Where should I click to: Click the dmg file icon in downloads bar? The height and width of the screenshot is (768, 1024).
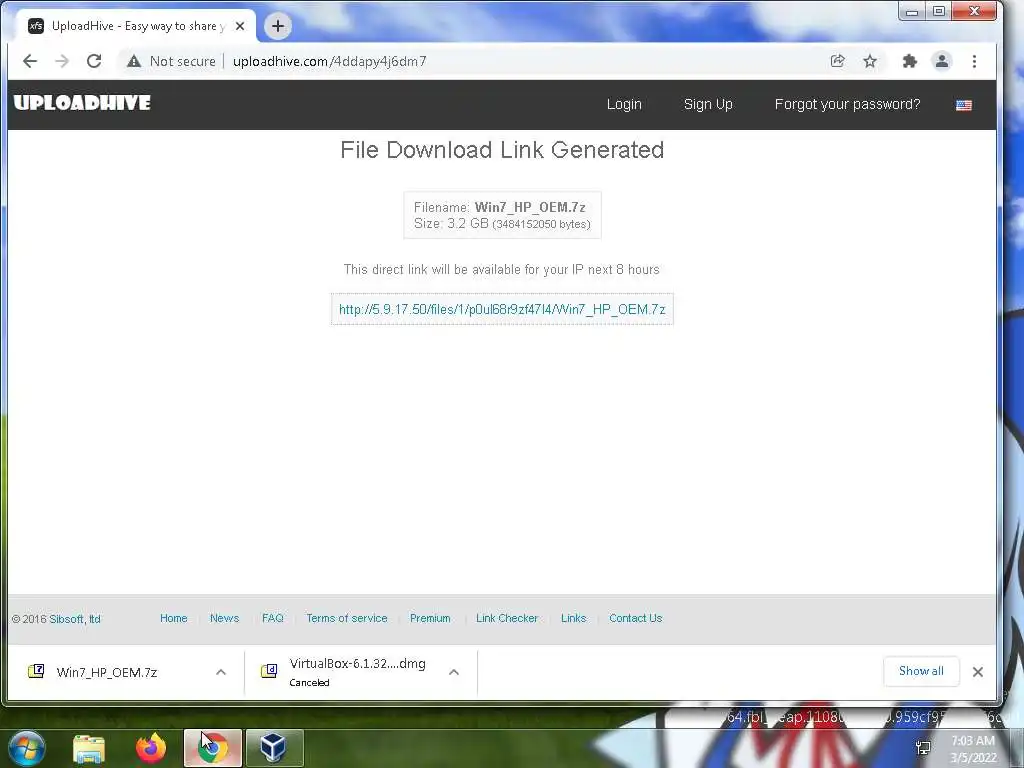point(269,671)
